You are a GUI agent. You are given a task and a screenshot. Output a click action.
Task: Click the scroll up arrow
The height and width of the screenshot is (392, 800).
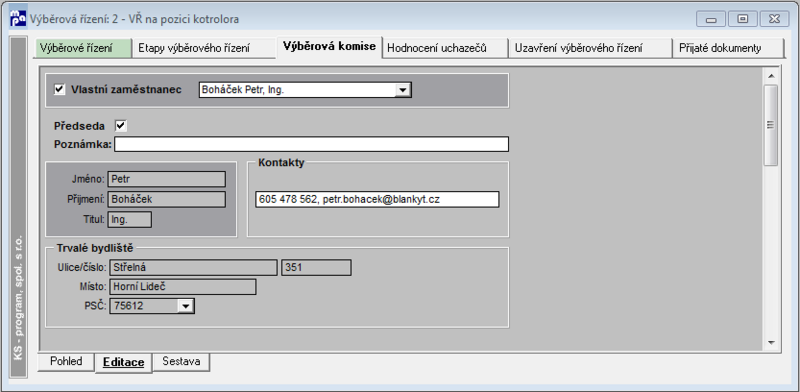point(771,76)
